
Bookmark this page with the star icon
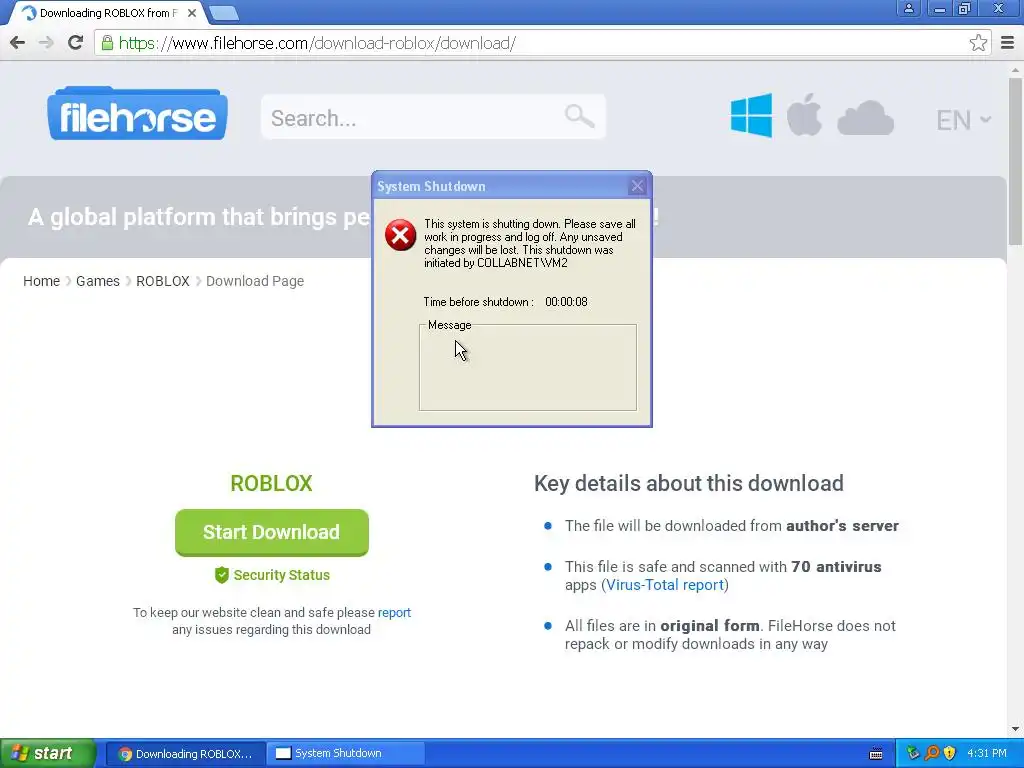click(x=978, y=43)
